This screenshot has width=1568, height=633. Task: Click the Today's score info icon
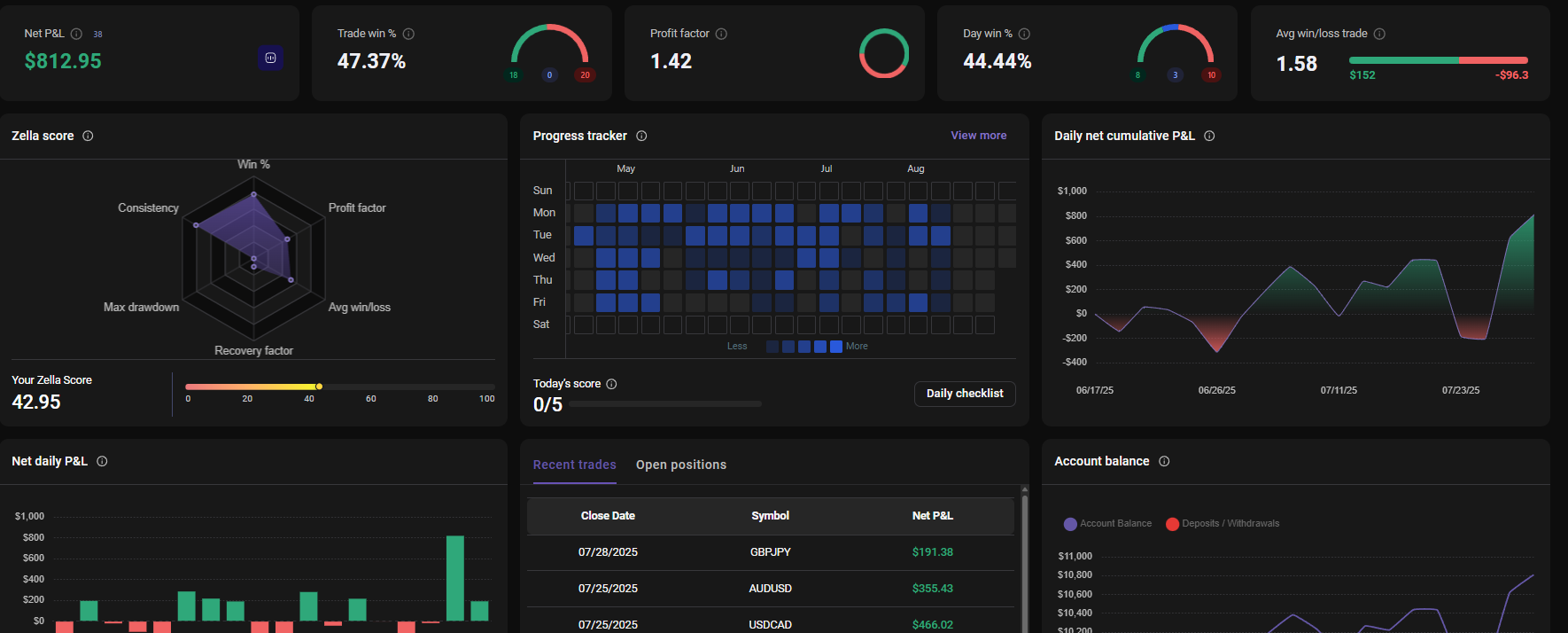tap(611, 384)
